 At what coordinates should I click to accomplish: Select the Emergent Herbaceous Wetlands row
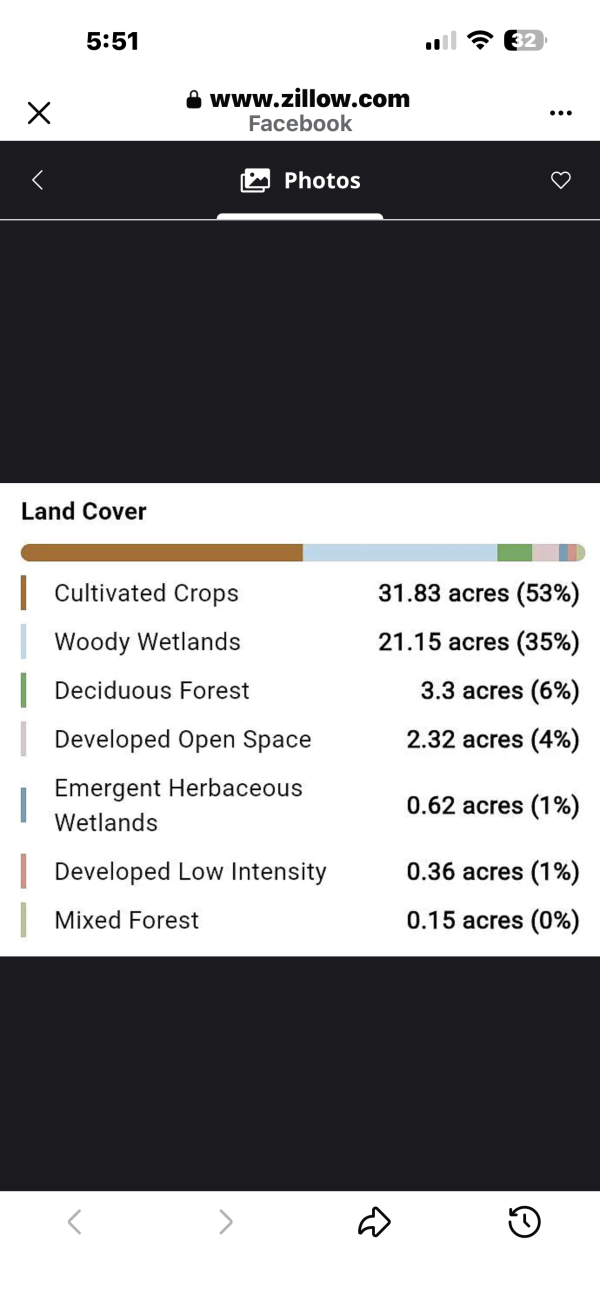pos(300,805)
